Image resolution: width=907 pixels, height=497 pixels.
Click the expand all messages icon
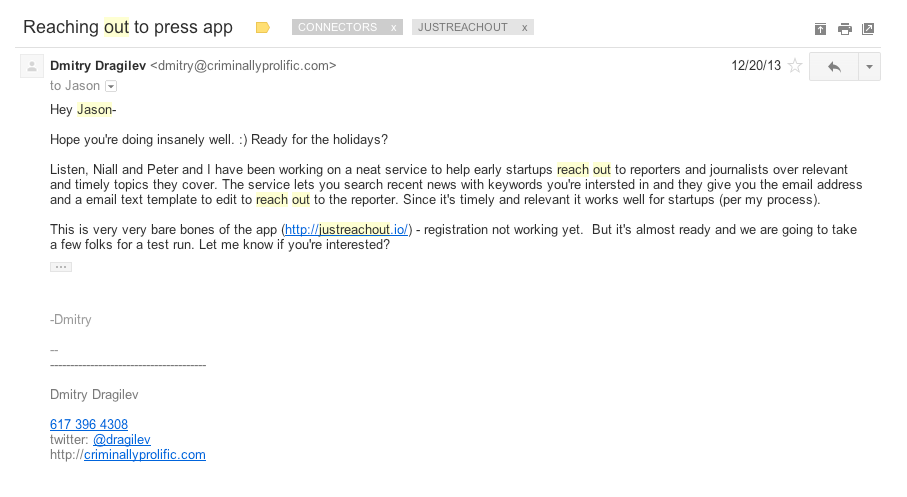[x=820, y=29]
